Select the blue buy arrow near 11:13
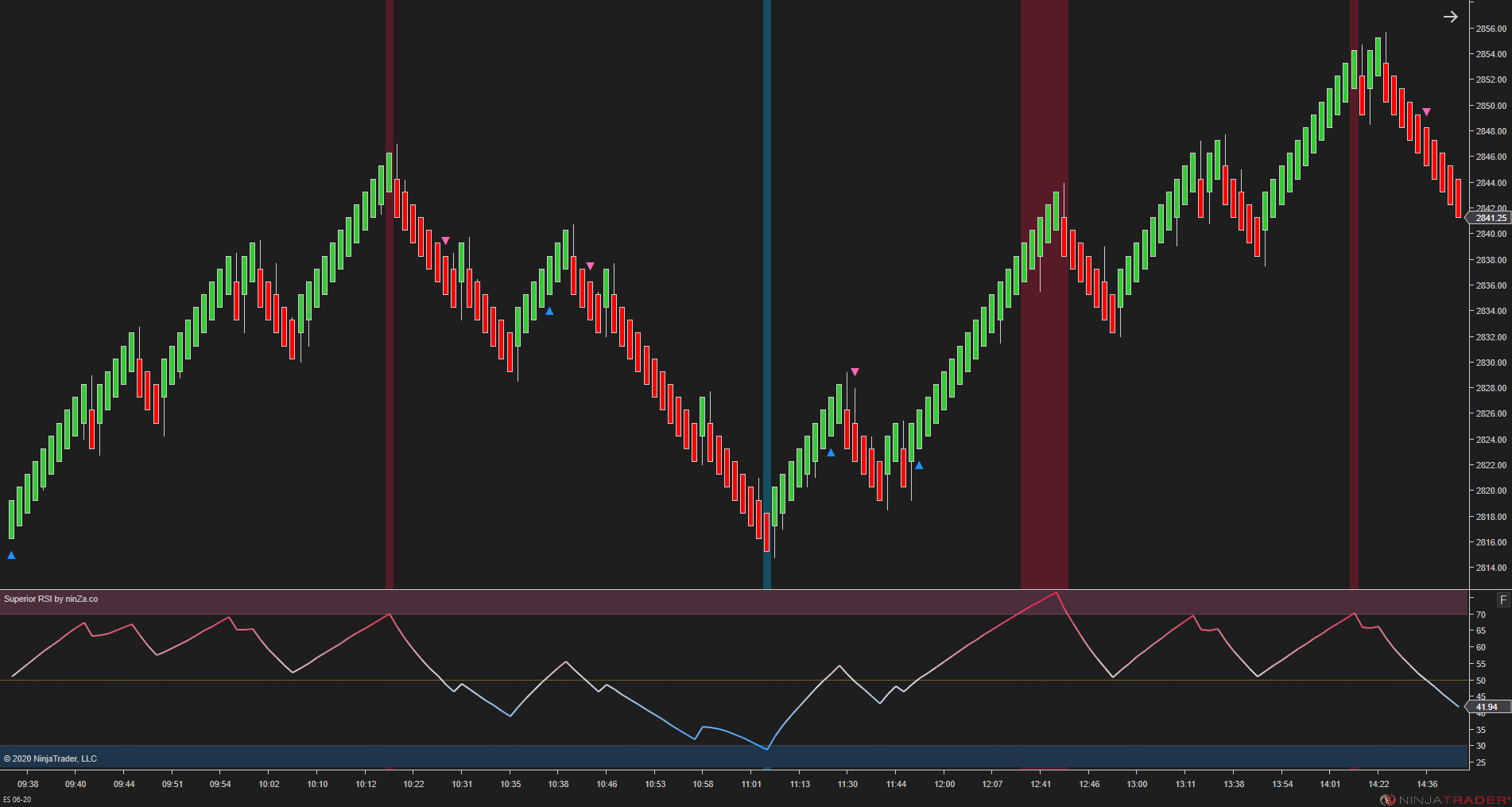Screen dimensions: 1512x807 tap(831, 452)
